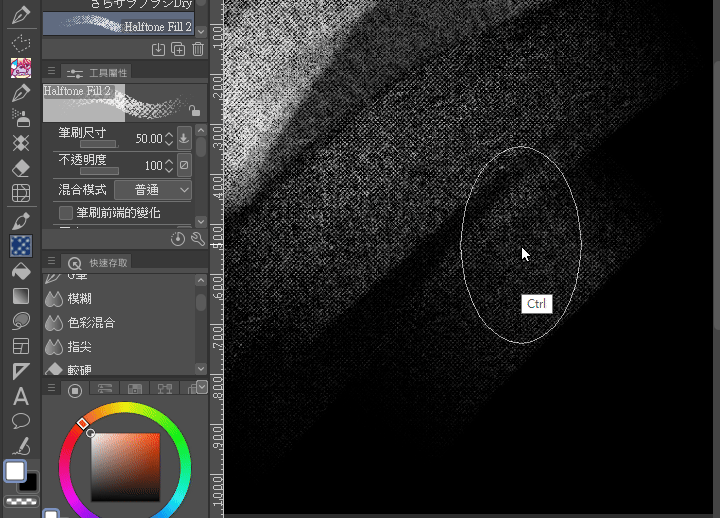Click the color wheel saturation square
This screenshot has height=518, width=720.
click(125, 467)
